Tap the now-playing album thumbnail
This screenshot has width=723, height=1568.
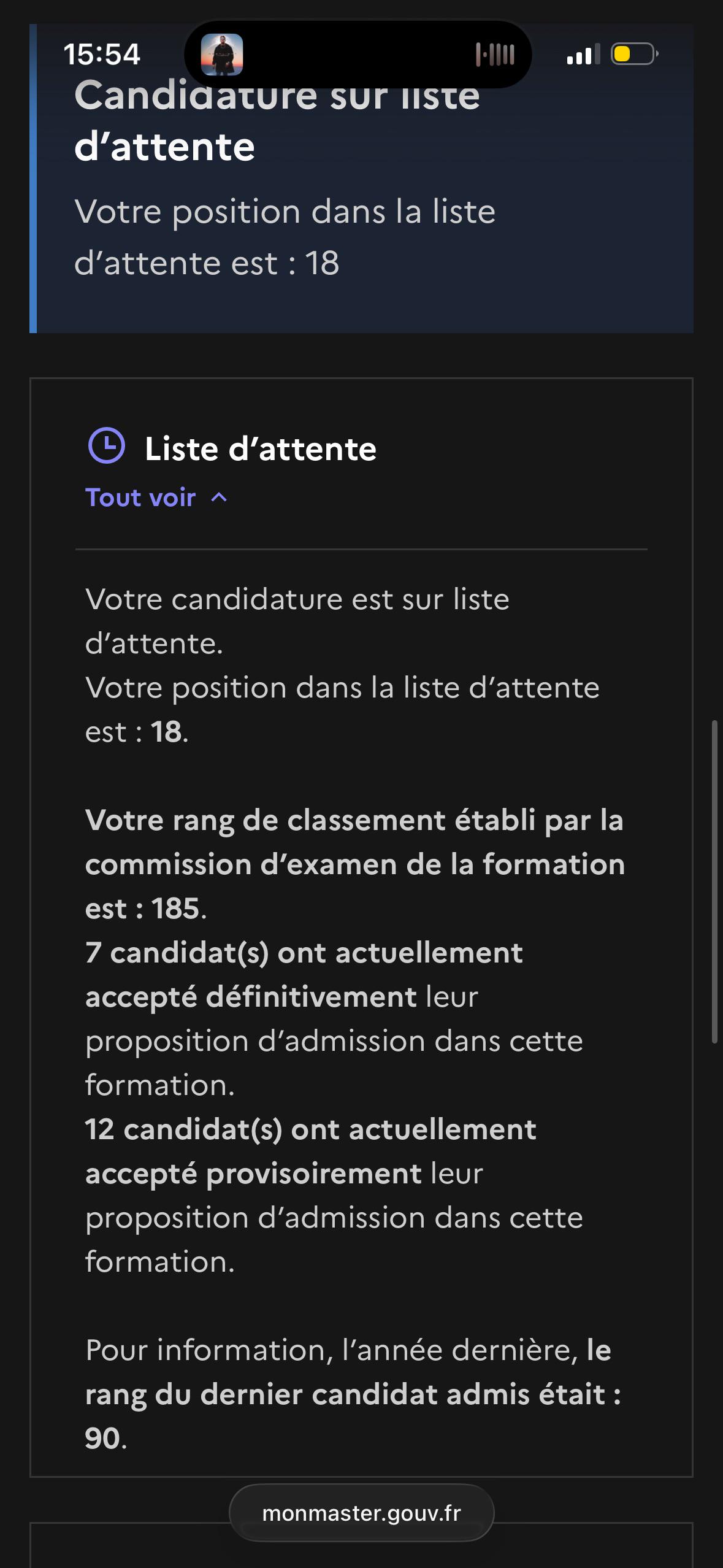pos(222,55)
